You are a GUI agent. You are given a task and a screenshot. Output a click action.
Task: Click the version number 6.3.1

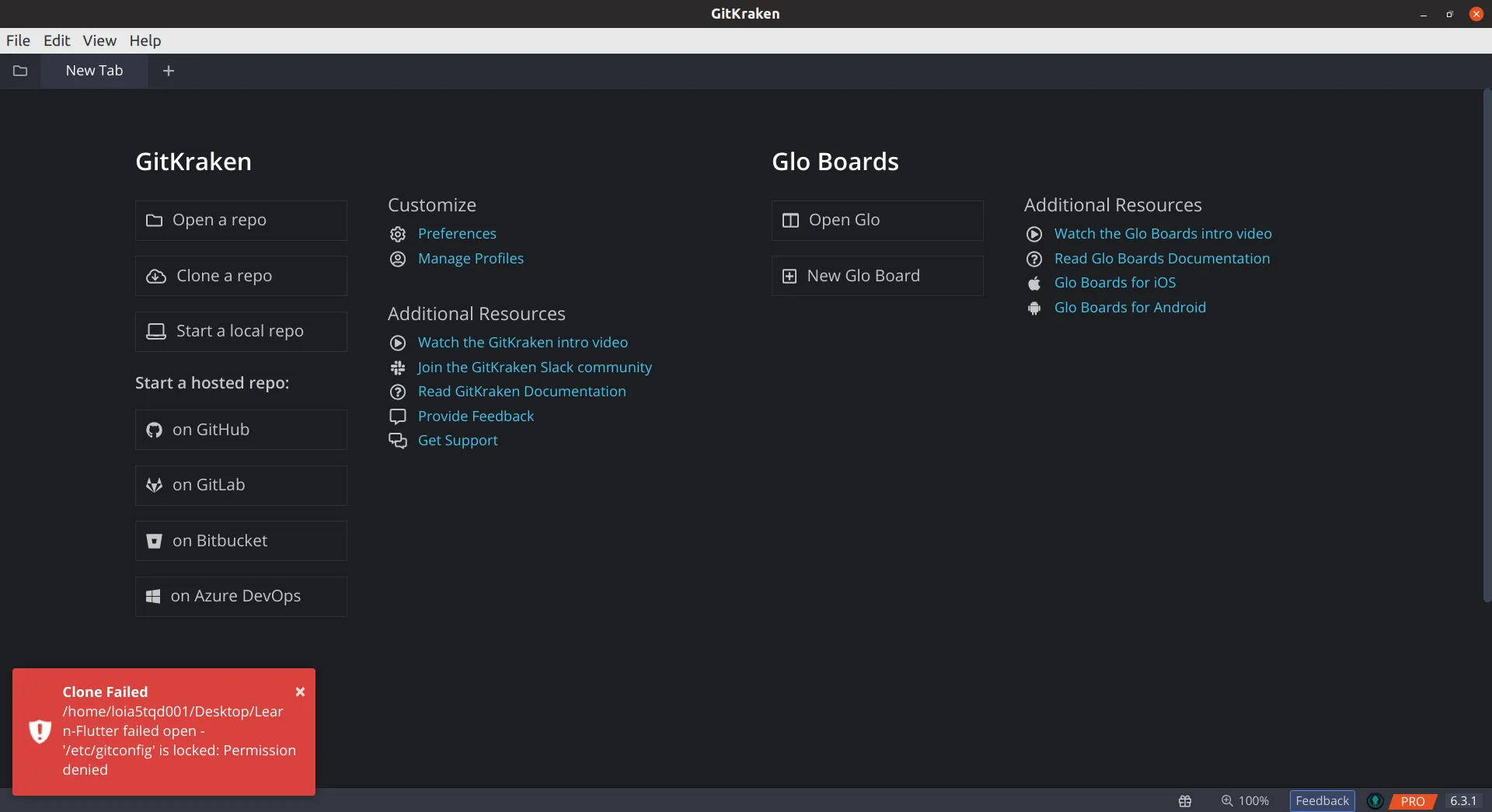click(x=1463, y=801)
